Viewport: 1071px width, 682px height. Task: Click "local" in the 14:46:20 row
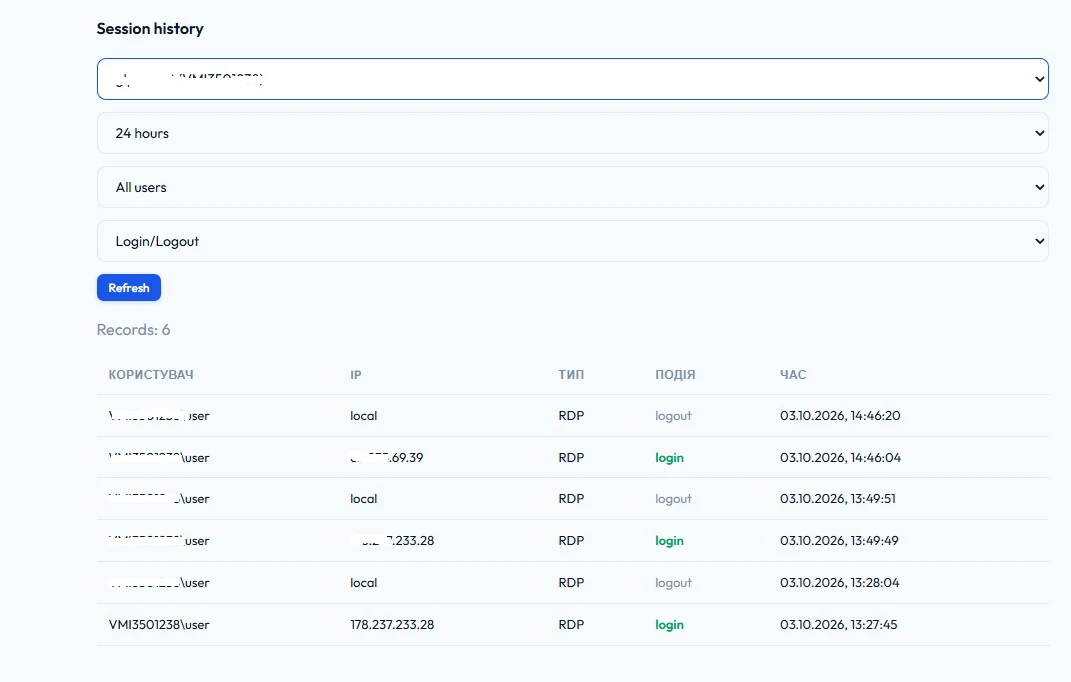tap(363, 415)
